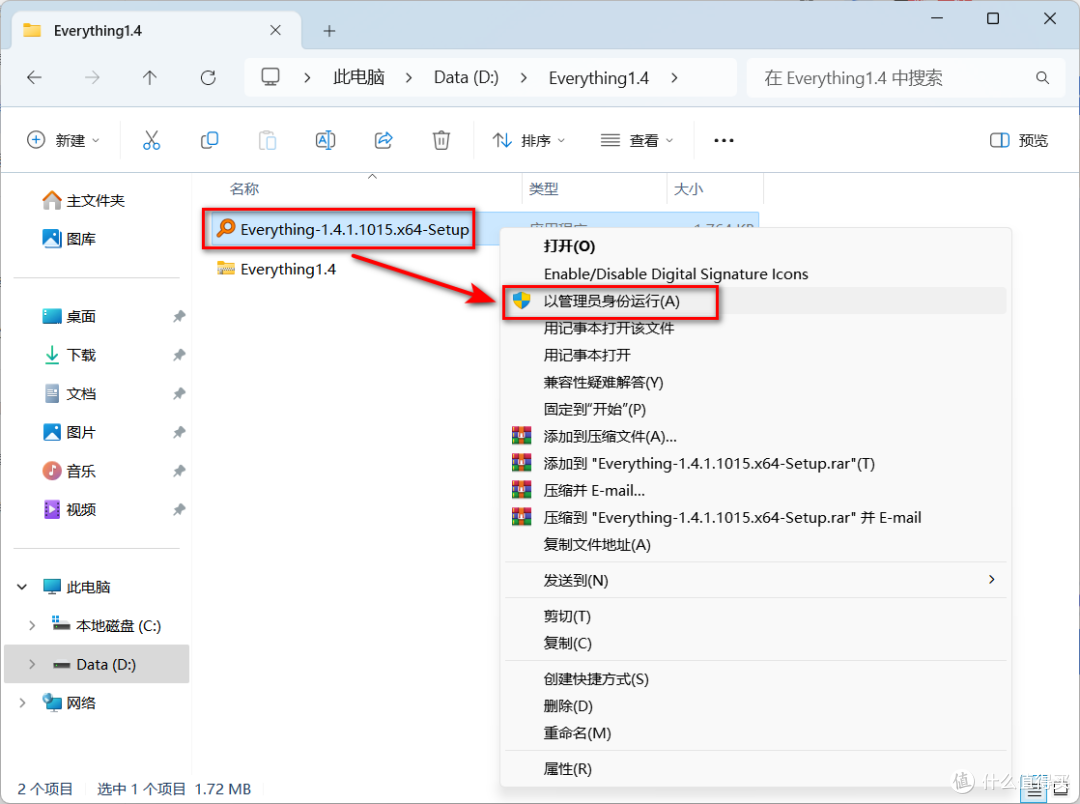The height and width of the screenshot is (804, 1080).
Task: Go forward with the right arrow
Action: tap(92, 78)
